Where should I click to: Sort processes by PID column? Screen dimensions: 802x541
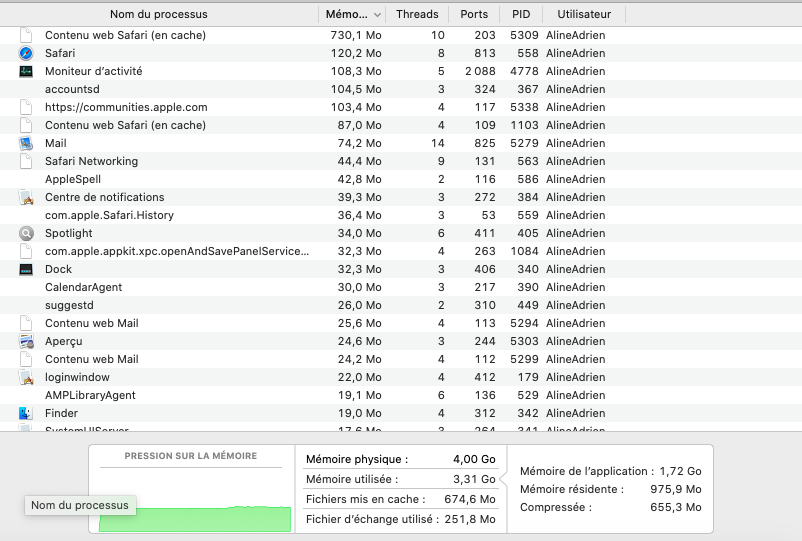pos(521,15)
